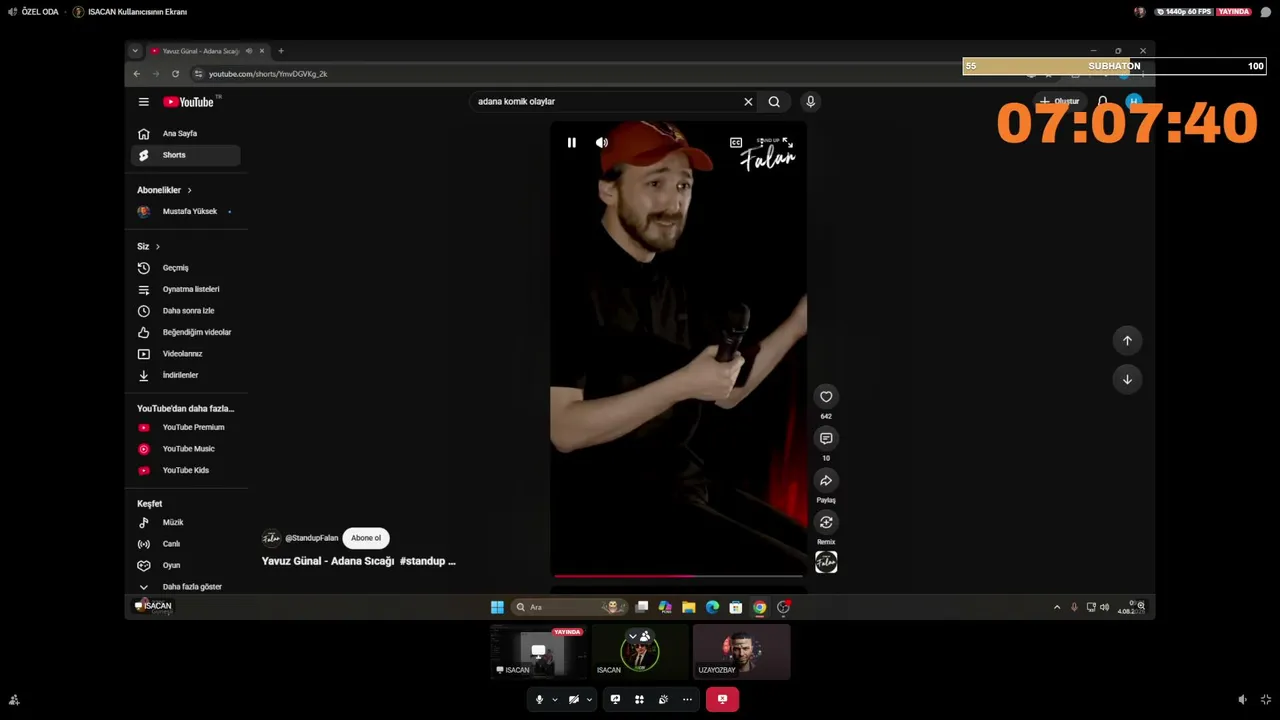Reload the page in Chrome
1280x720 pixels.
175,74
